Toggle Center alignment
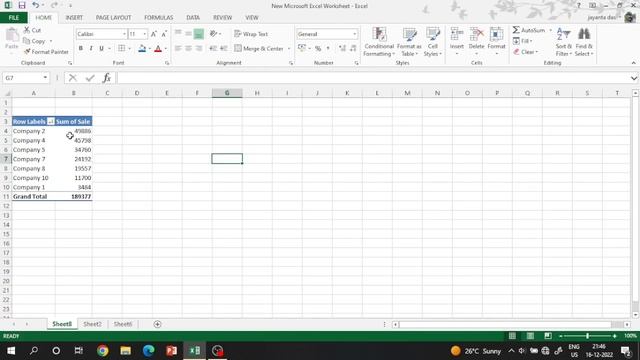640x360 pixels. (x=188, y=48)
